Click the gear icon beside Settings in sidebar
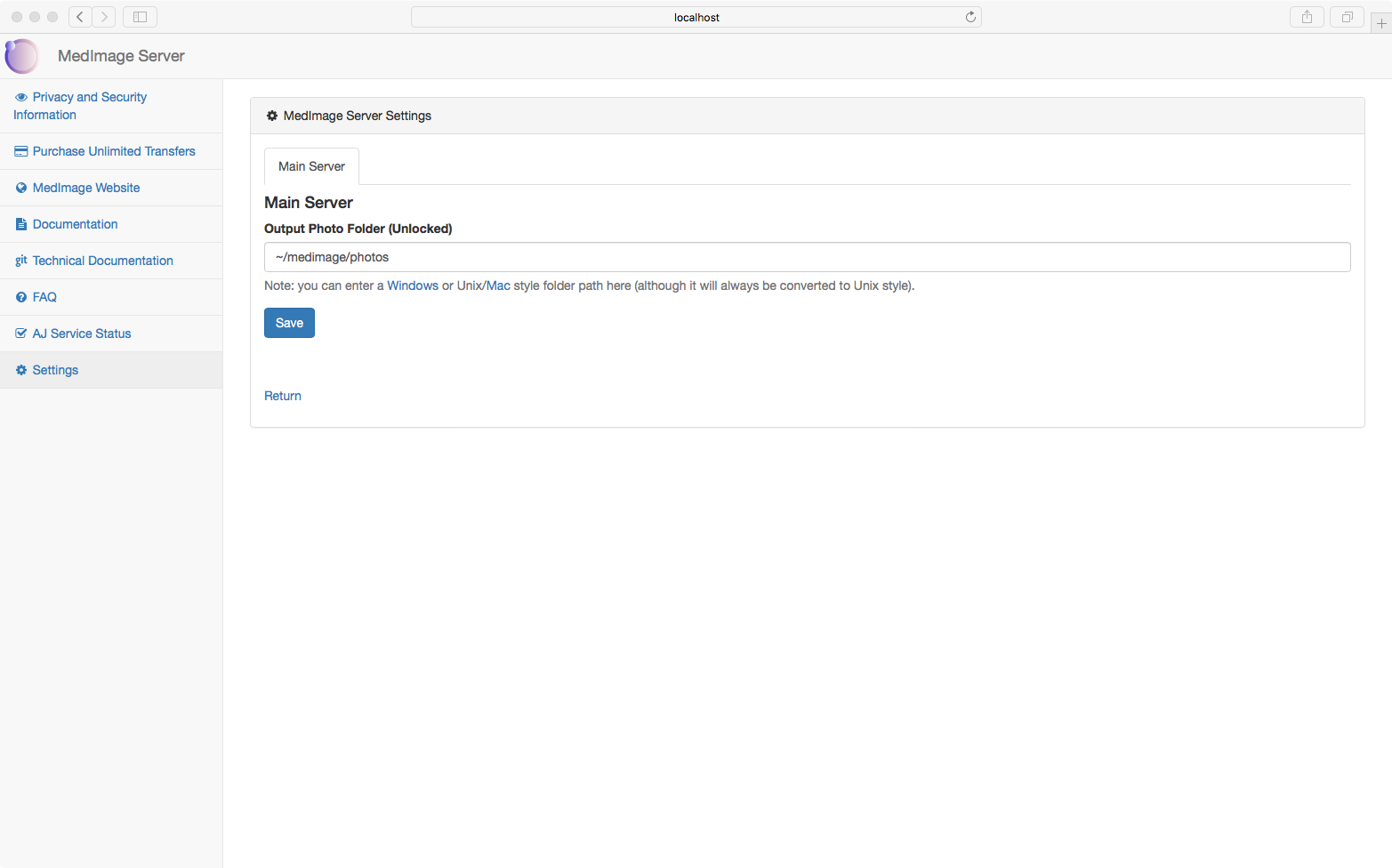 coord(21,370)
